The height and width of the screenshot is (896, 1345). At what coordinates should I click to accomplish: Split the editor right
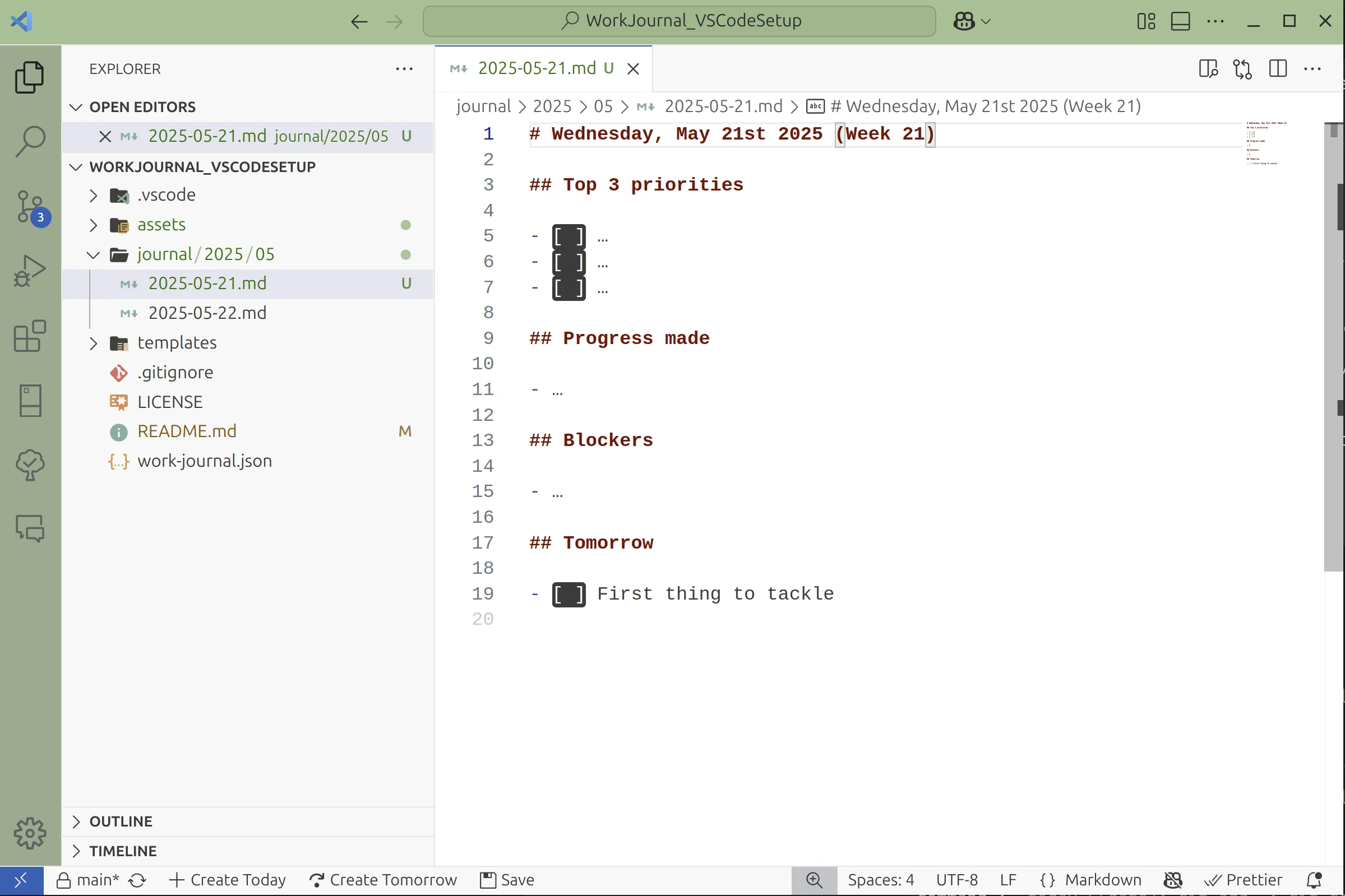pos(1278,69)
